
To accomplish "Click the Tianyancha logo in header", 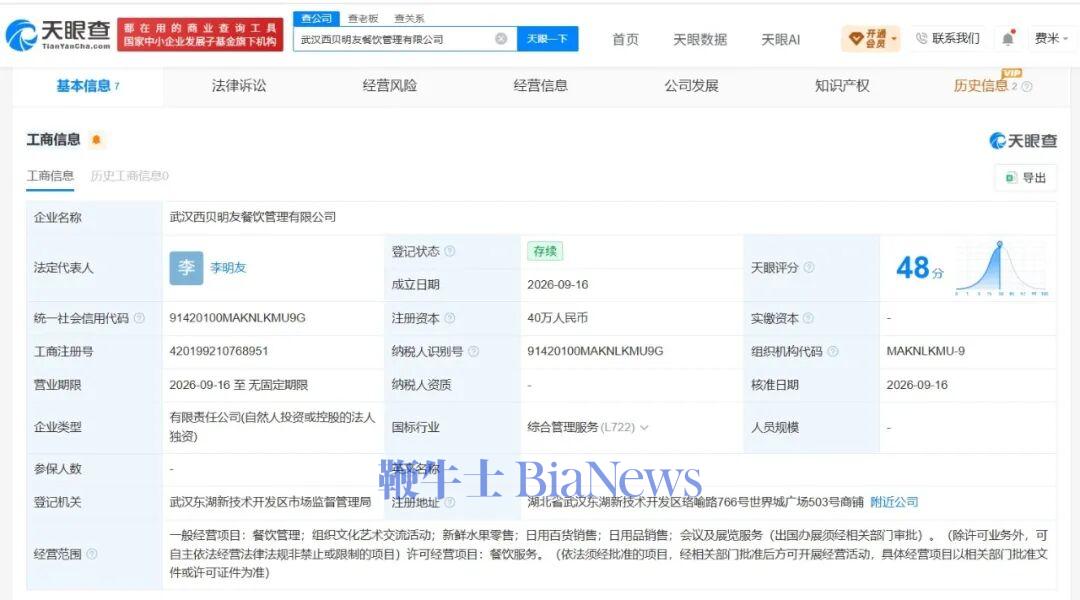I will [59, 34].
